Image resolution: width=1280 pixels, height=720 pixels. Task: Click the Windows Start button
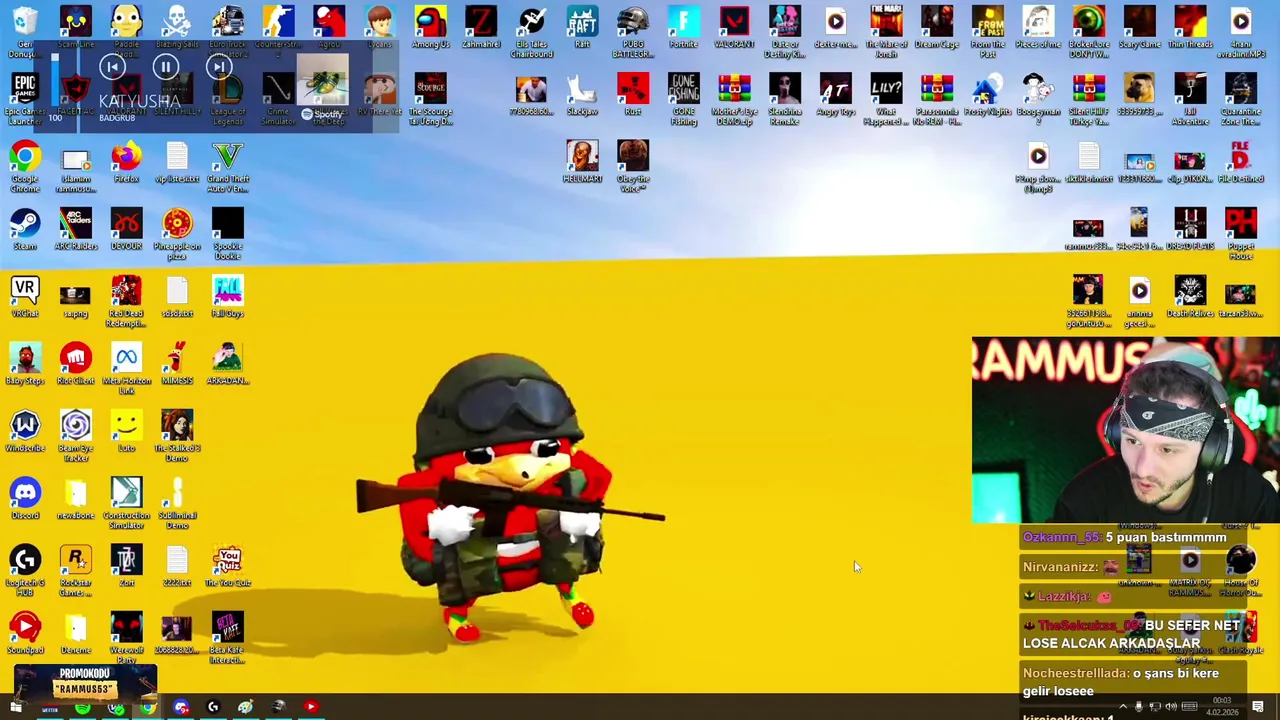point(16,707)
